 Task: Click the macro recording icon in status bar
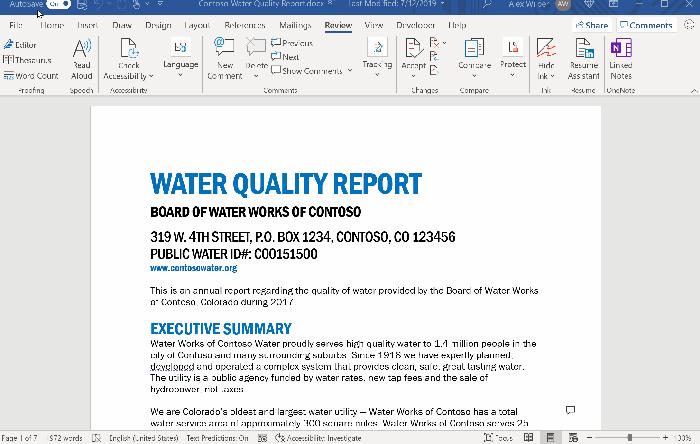tap(262, 438)
